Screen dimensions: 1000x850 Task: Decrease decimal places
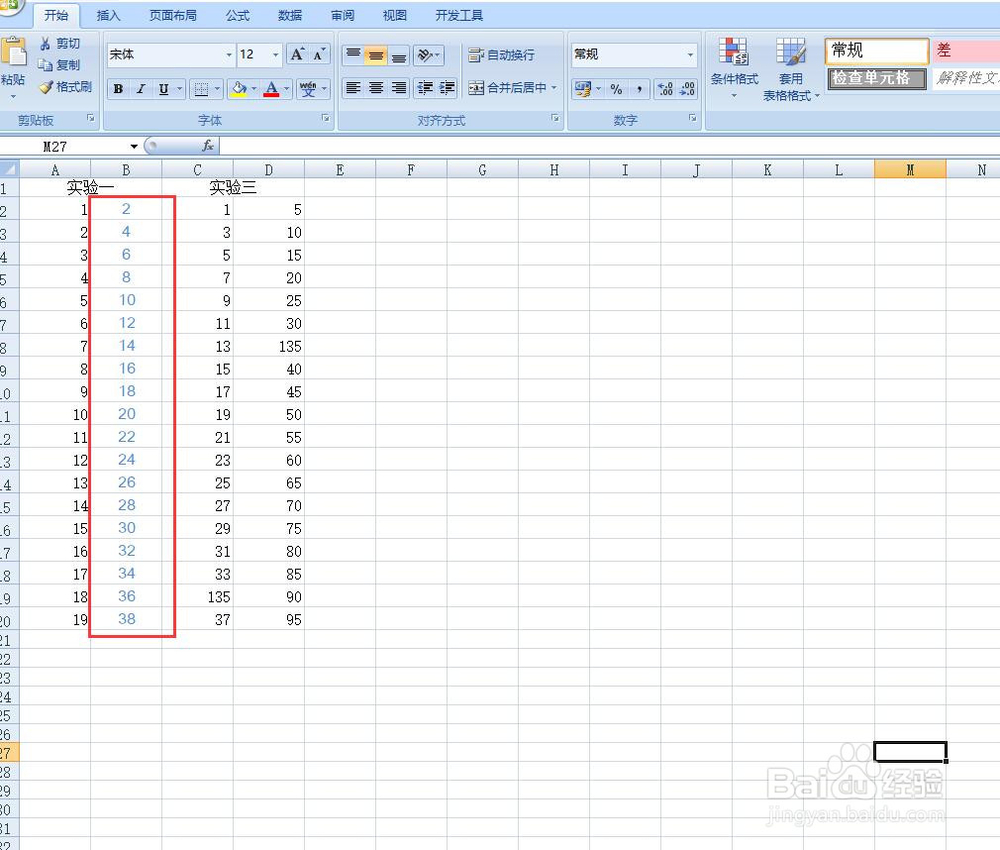(x=688, y=89)
